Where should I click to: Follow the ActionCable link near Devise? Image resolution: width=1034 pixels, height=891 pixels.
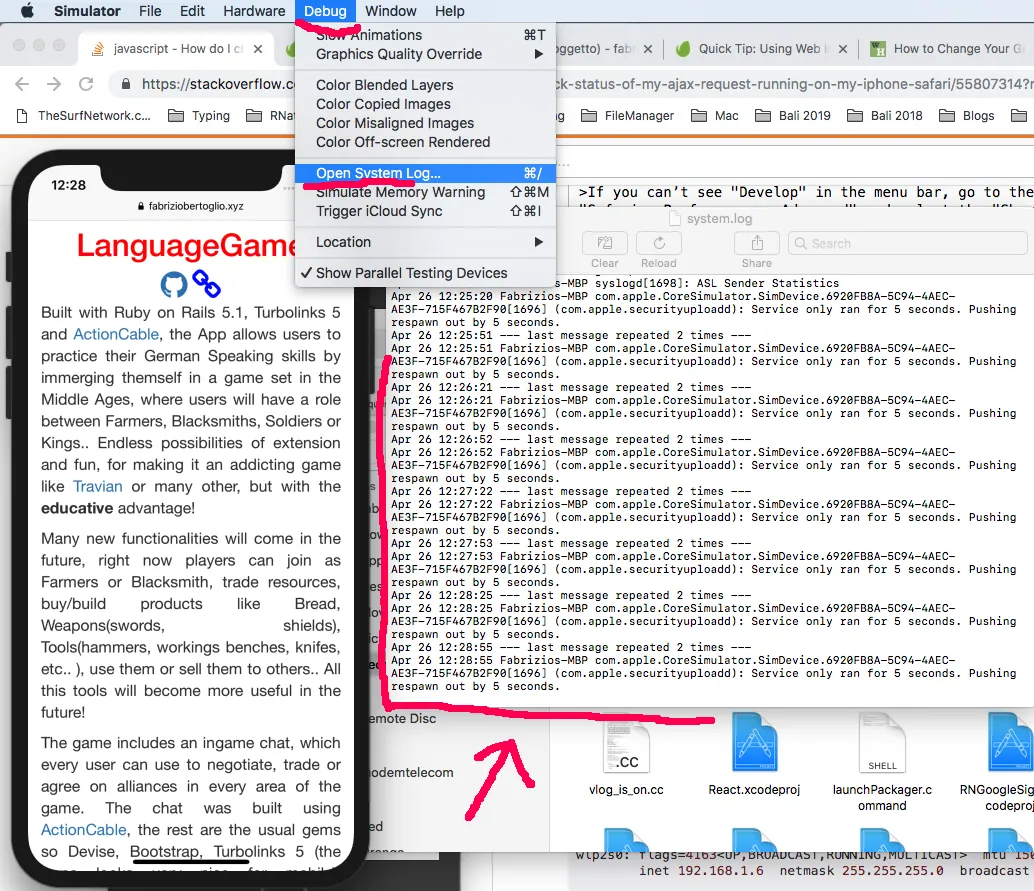[84, 830]
